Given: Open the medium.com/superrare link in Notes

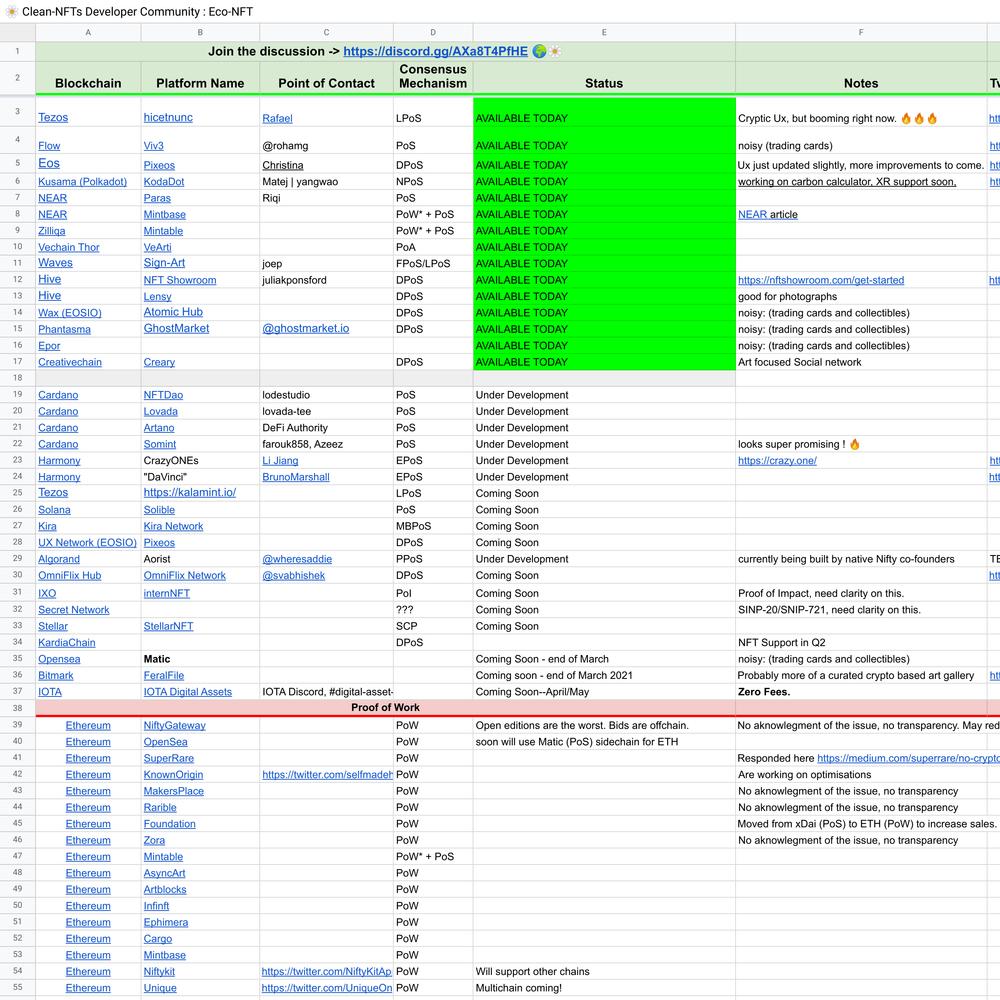Looking at the screenshot, I should (908, 758).
